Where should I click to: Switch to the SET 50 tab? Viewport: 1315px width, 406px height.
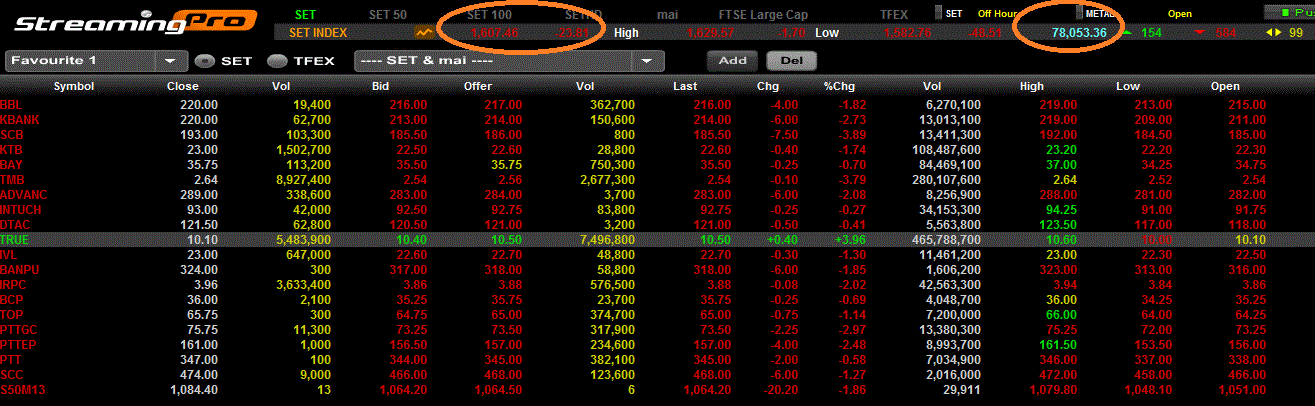(x=389, y=14)
